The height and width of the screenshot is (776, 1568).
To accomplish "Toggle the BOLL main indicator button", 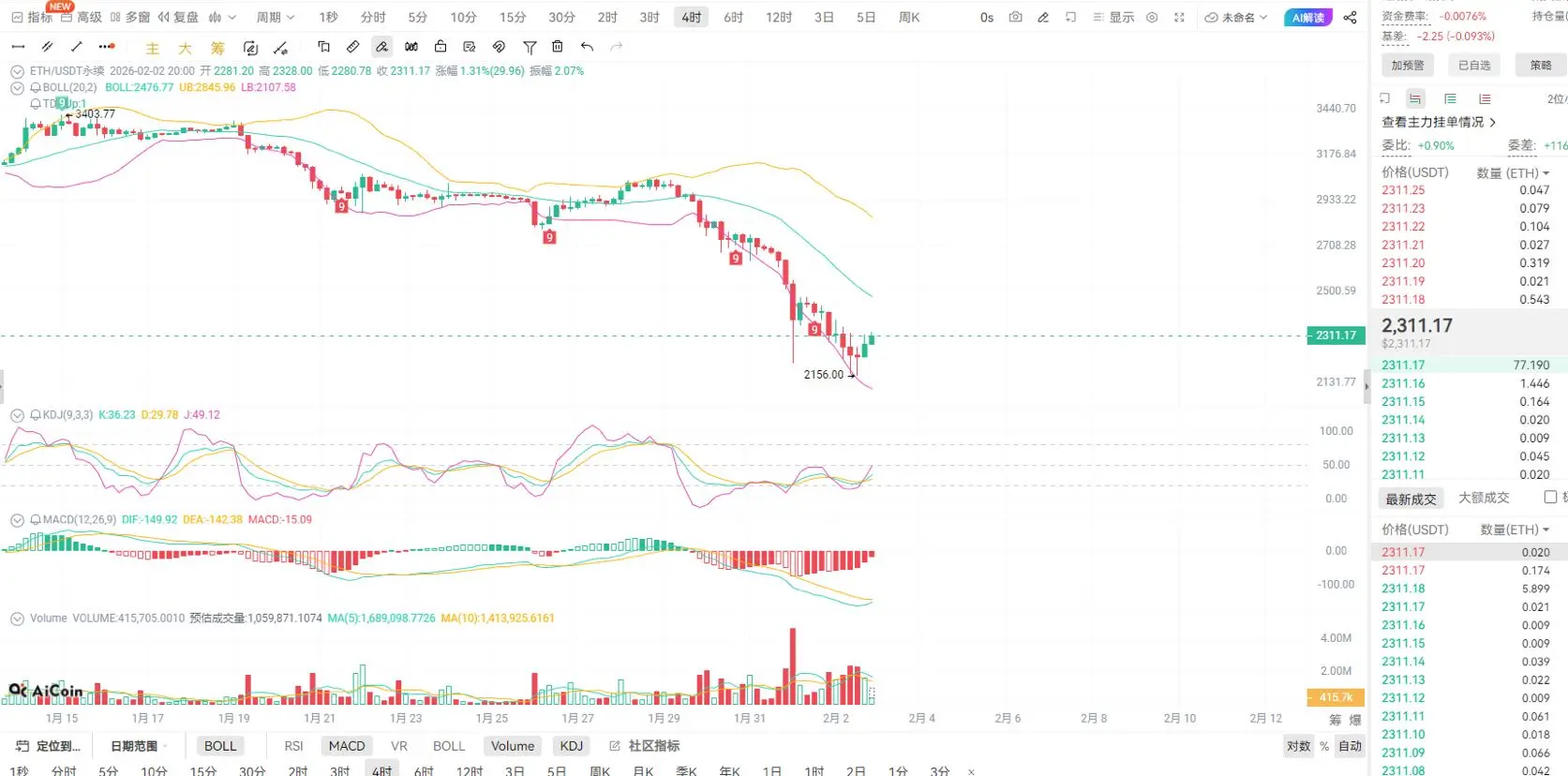I will [220, 746].
